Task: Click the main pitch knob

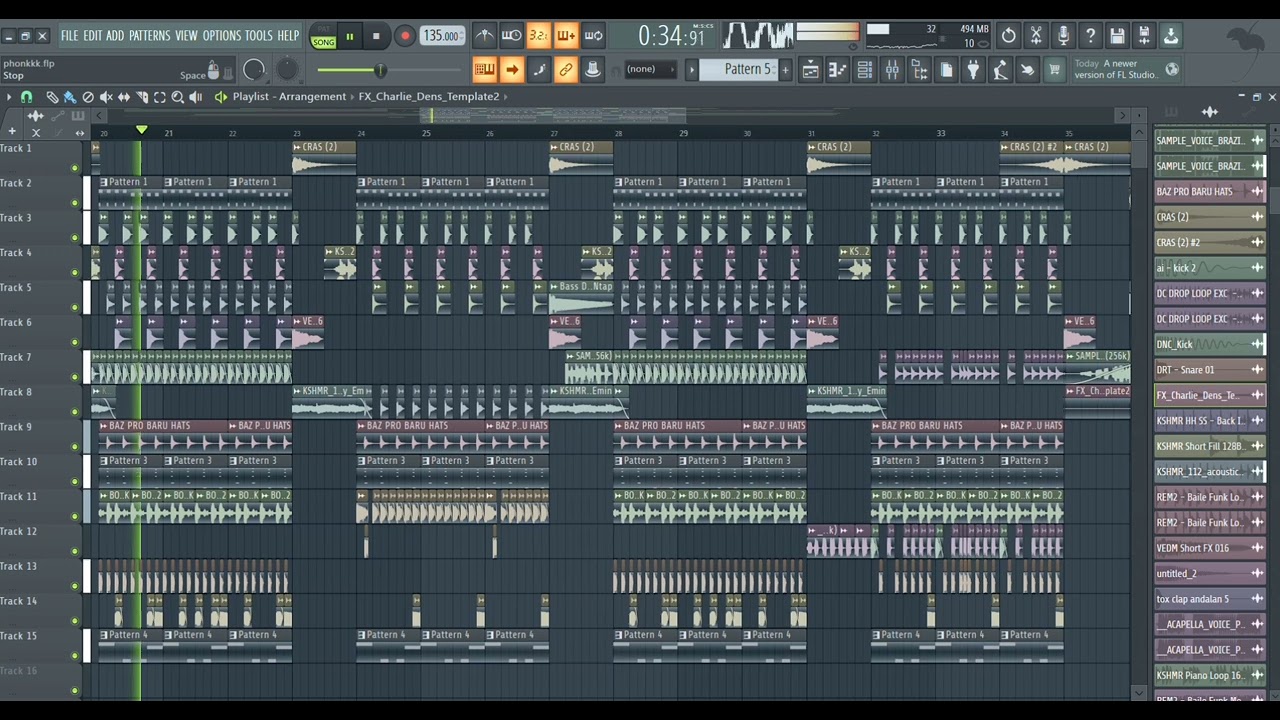Action: coord(287,69)
